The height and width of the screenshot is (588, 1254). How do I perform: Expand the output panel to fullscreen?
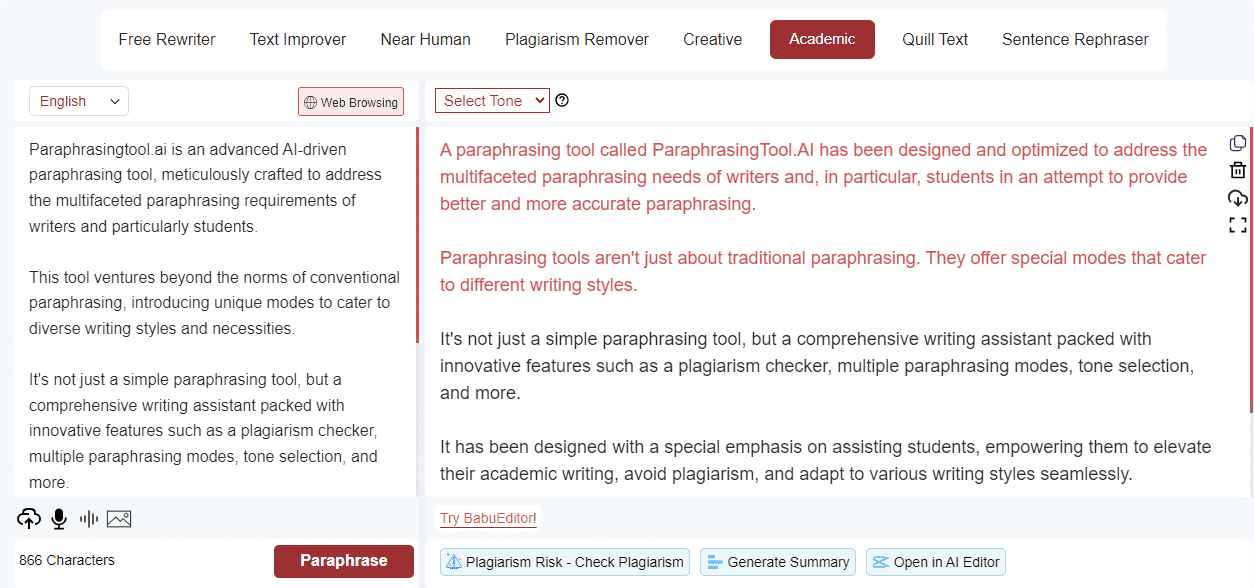(1238, 225)
